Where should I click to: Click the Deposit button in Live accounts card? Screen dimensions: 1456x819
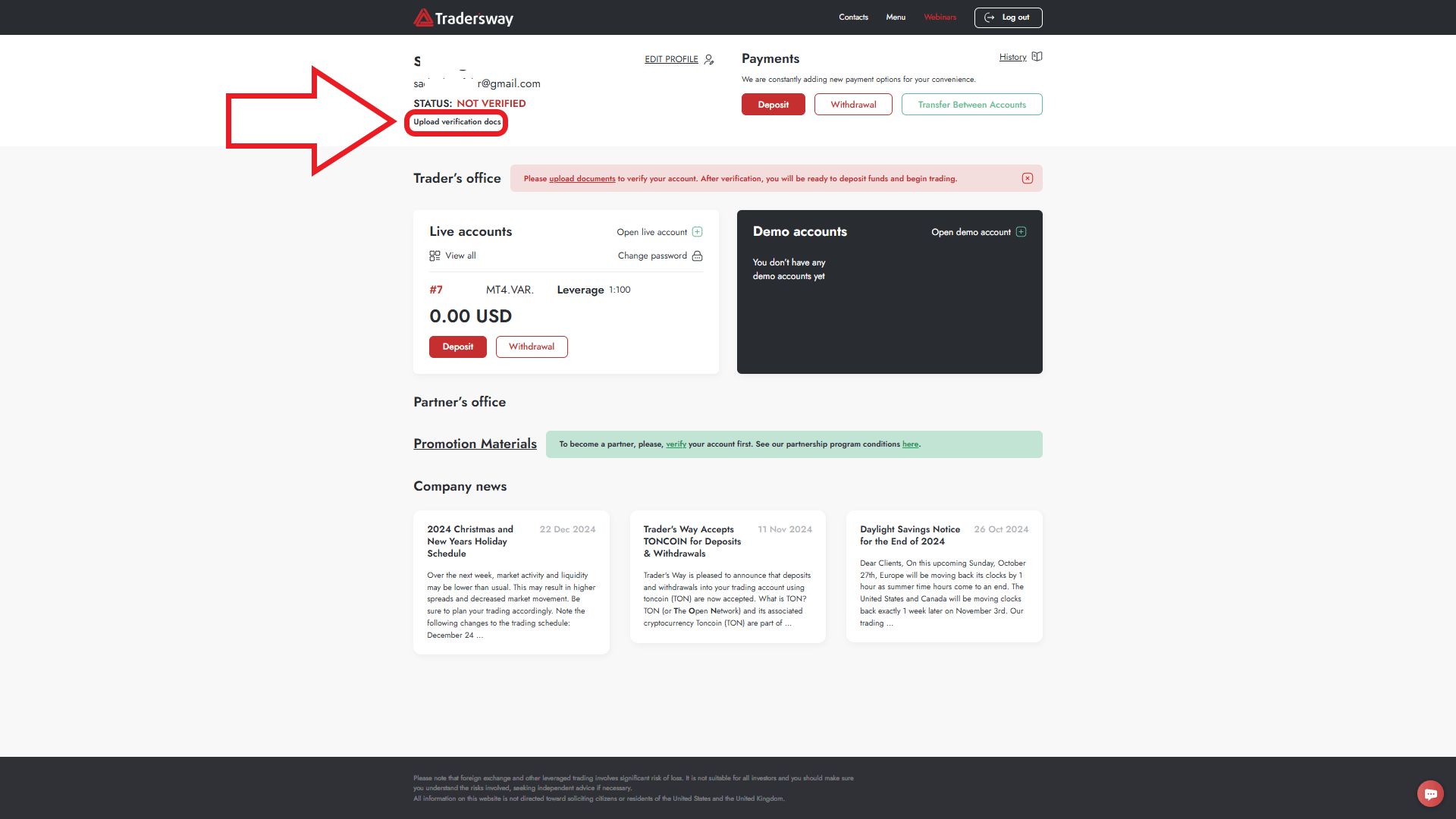point(457,347)
